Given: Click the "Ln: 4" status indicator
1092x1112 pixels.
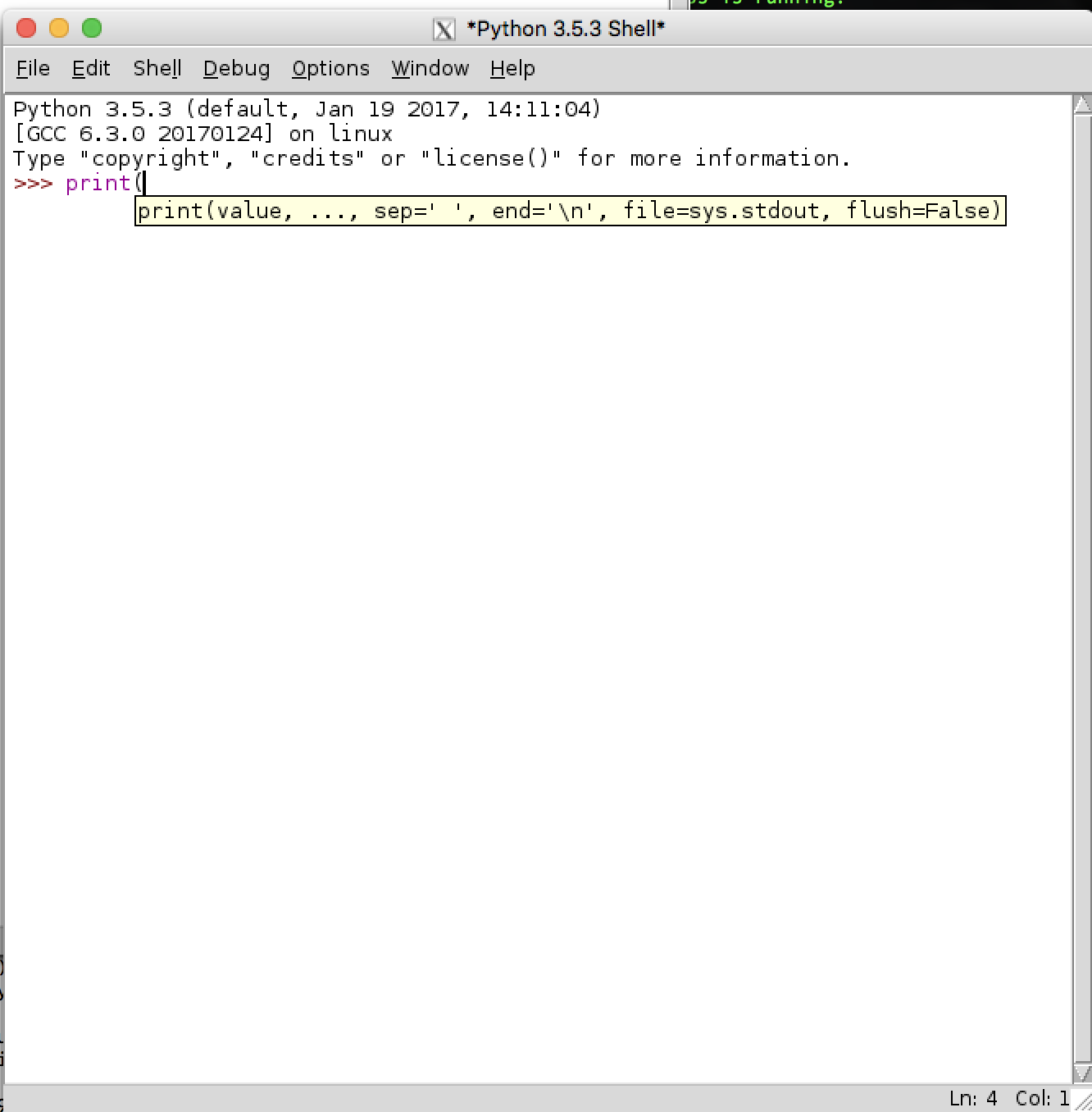Looking at the screenshot, I should click(973, 1098).
